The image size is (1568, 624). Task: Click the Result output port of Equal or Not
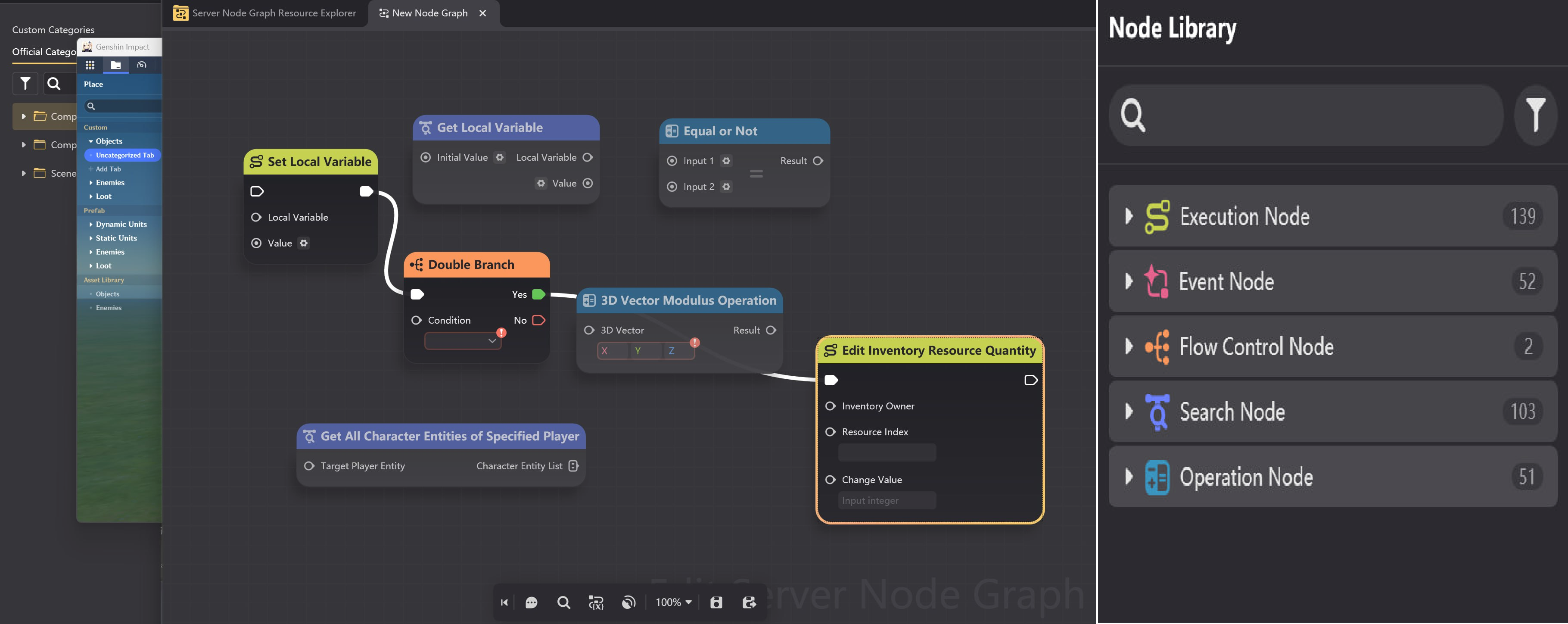click(818, 161)
